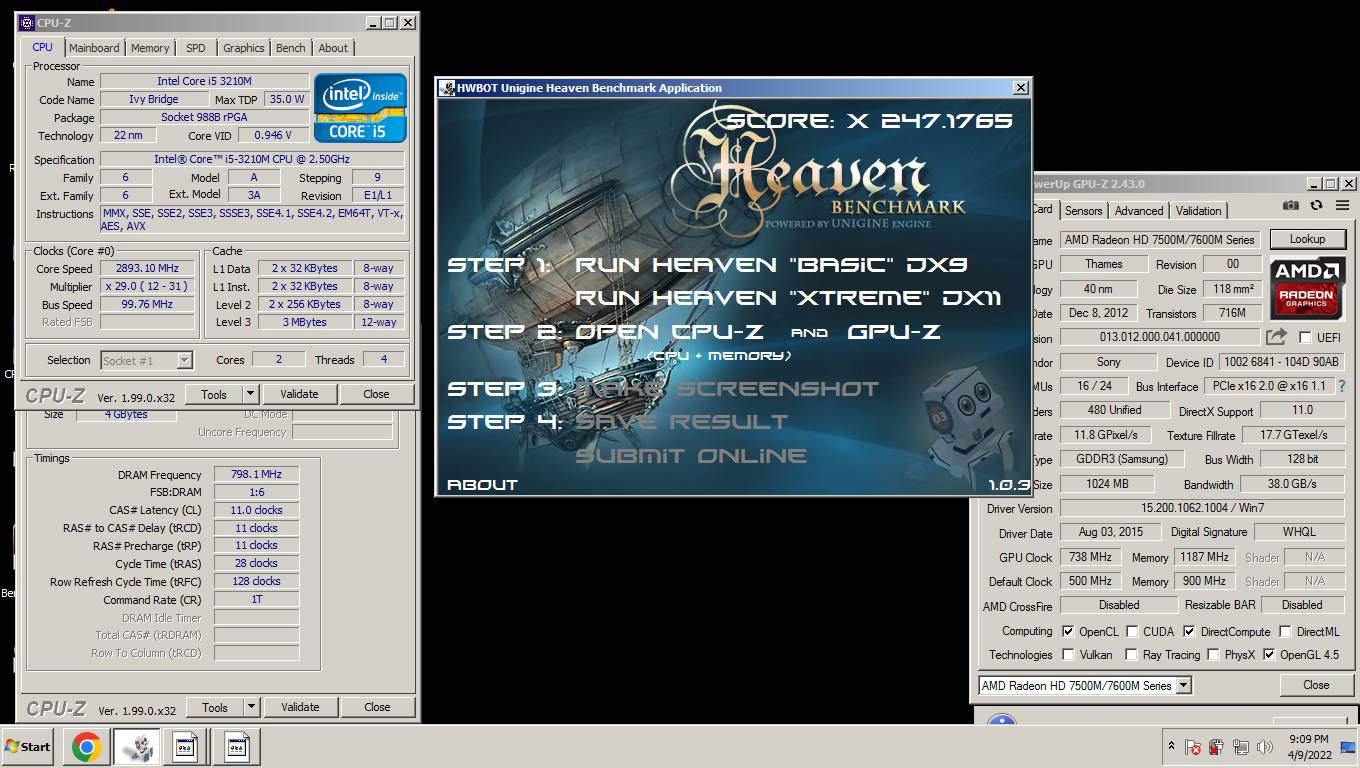Click Show Desktop button beside clock
The height and width of the screenshot is (768, 1360).
(1348, 747)
